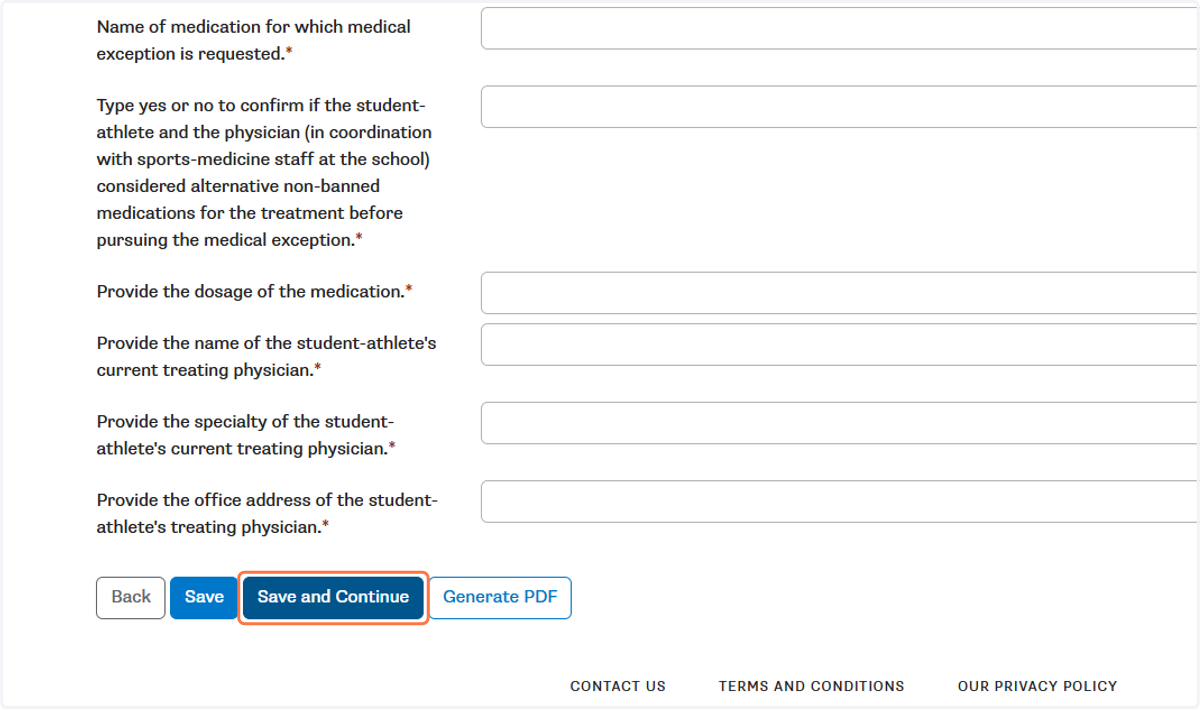Viewport: 1200px width, 709px height.
Task: Click the physician specialty input field
Action: pyautogui.click(x=840, y=423)
